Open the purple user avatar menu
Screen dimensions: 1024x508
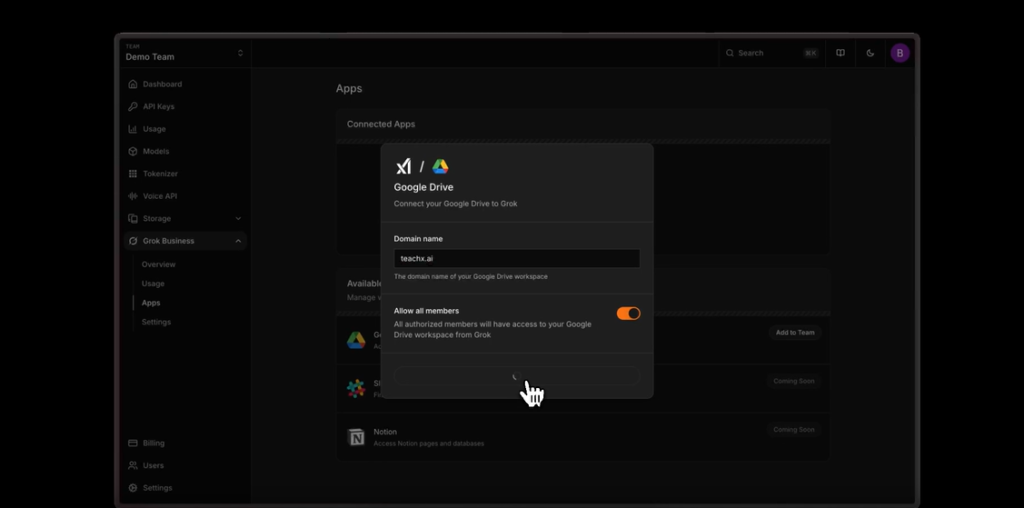900,53
